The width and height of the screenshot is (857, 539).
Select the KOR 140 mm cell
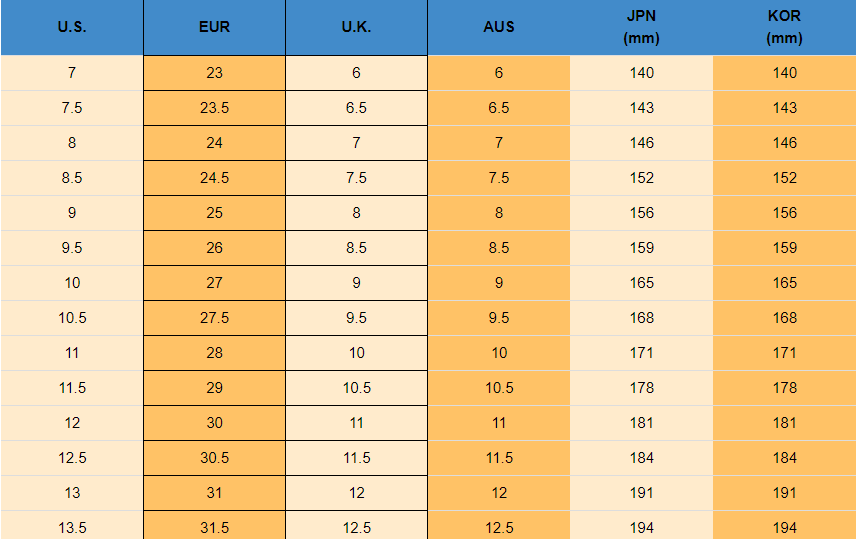coord(784,73)
